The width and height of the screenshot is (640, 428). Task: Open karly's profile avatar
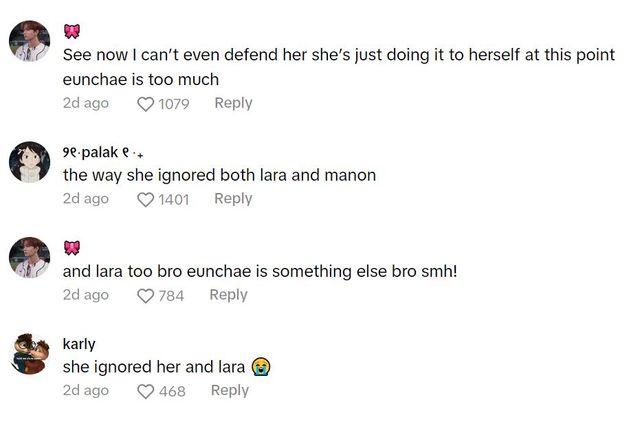pyautogui.click(x=29, y=353)
